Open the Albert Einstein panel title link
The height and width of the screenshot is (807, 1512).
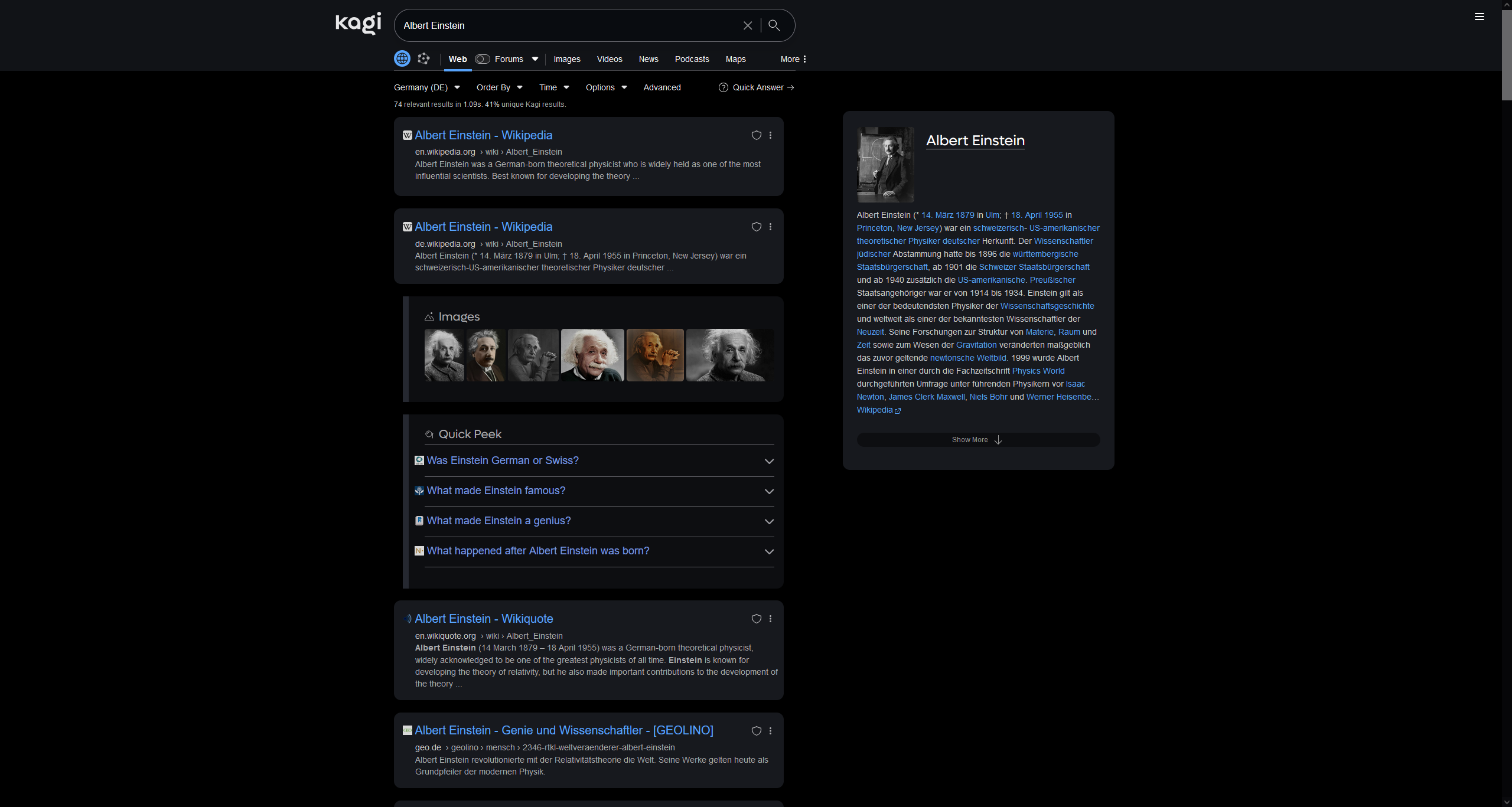point(975,141)
